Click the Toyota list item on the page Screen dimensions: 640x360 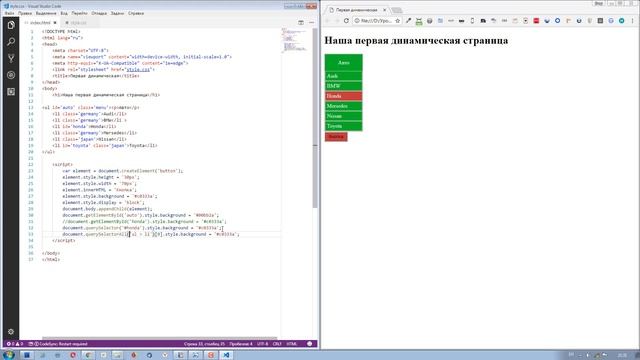tap(343, 126)
